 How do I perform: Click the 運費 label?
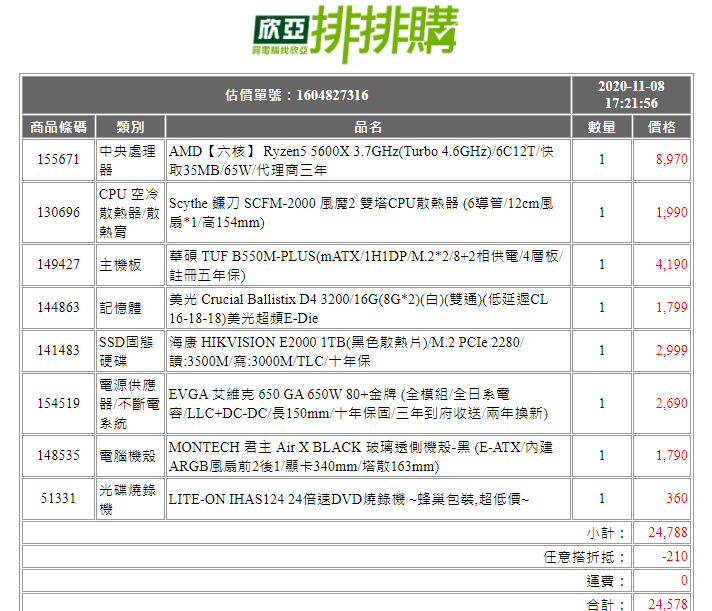pyautogui.click(x=606, y=581)
